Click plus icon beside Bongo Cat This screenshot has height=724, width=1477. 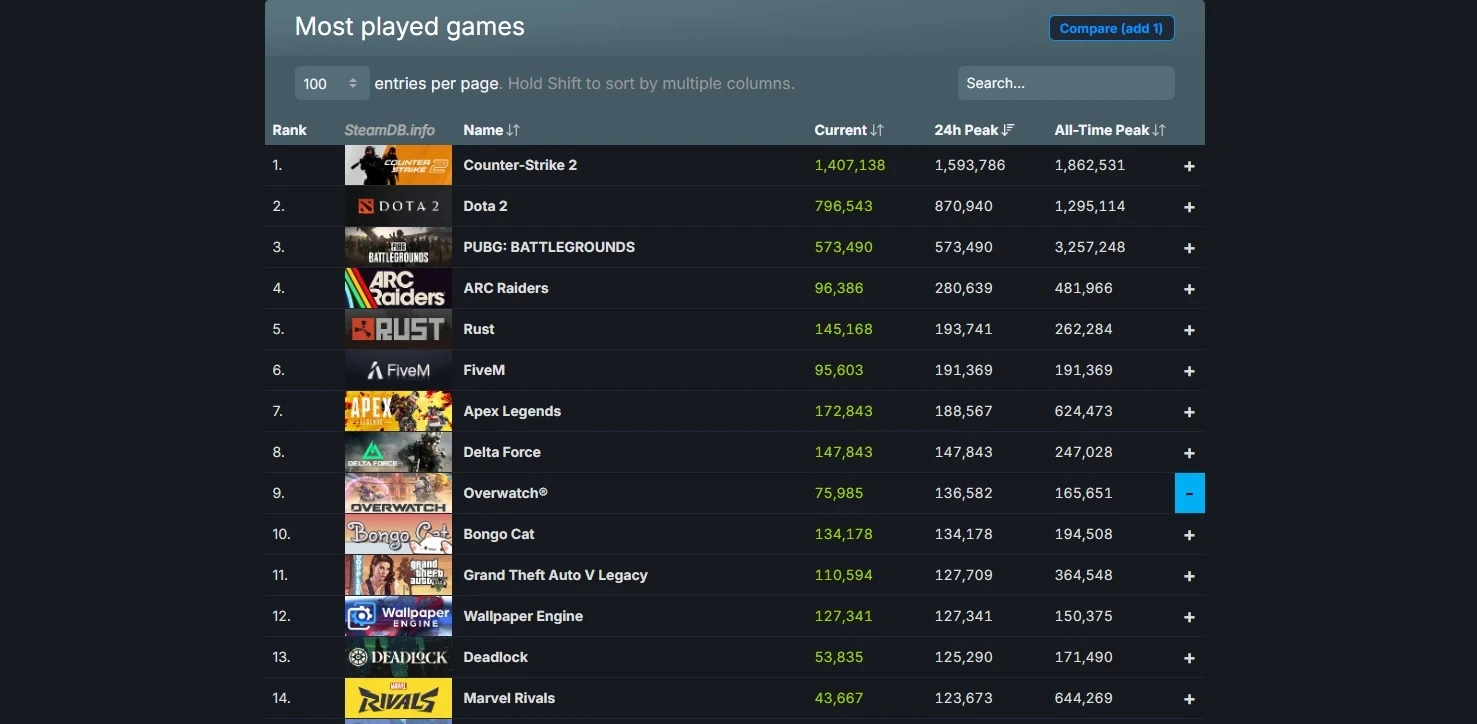coord(1189,535)
